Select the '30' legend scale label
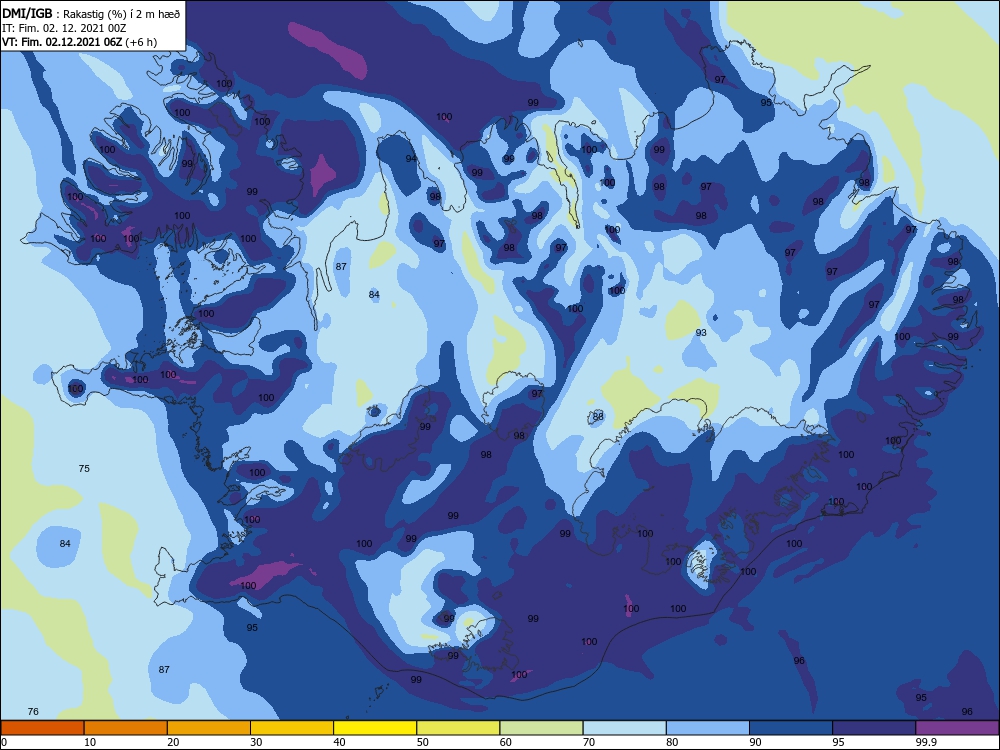This screenshot has height=750, width=1000. (256, 742)
